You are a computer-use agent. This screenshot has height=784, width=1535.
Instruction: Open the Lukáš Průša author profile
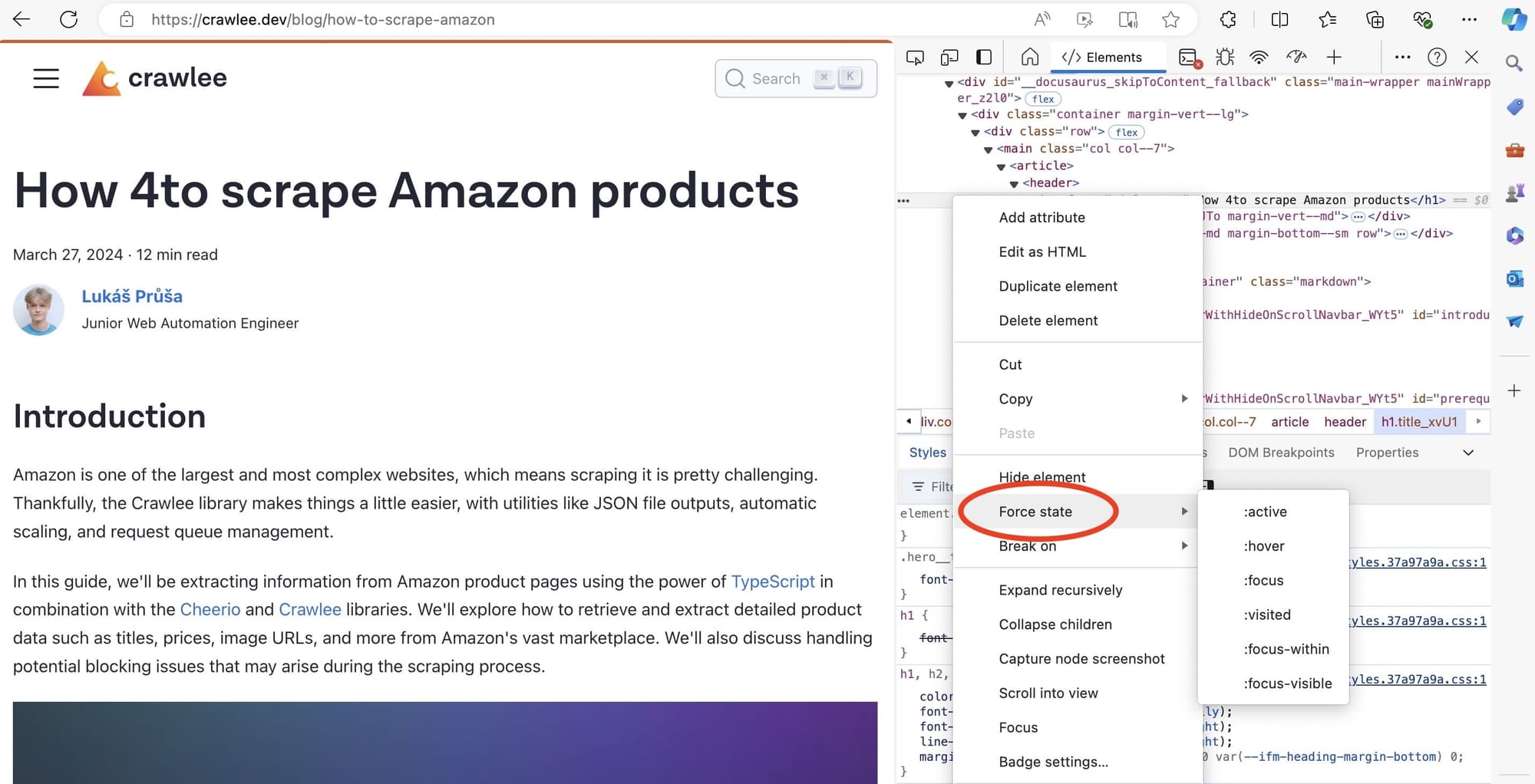point(132,296)
